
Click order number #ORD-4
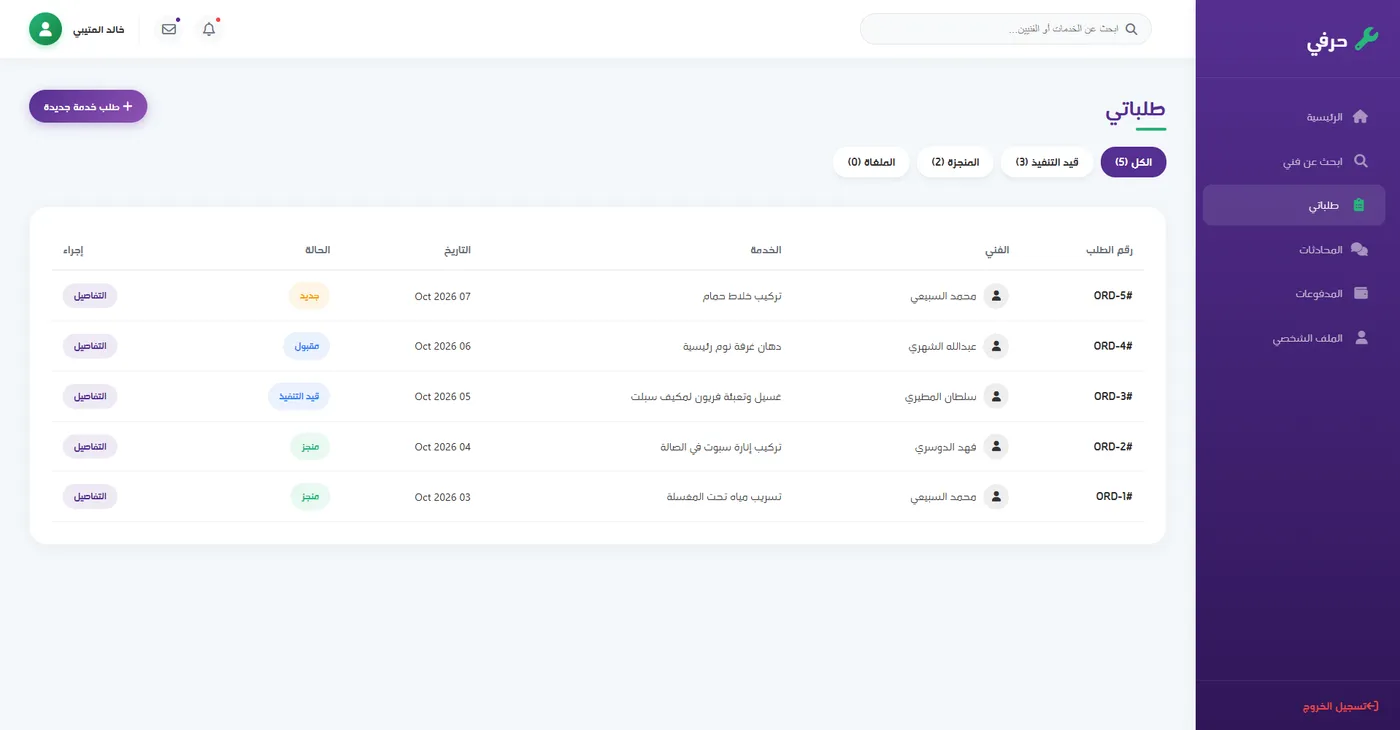click(x=1113, y=346)
